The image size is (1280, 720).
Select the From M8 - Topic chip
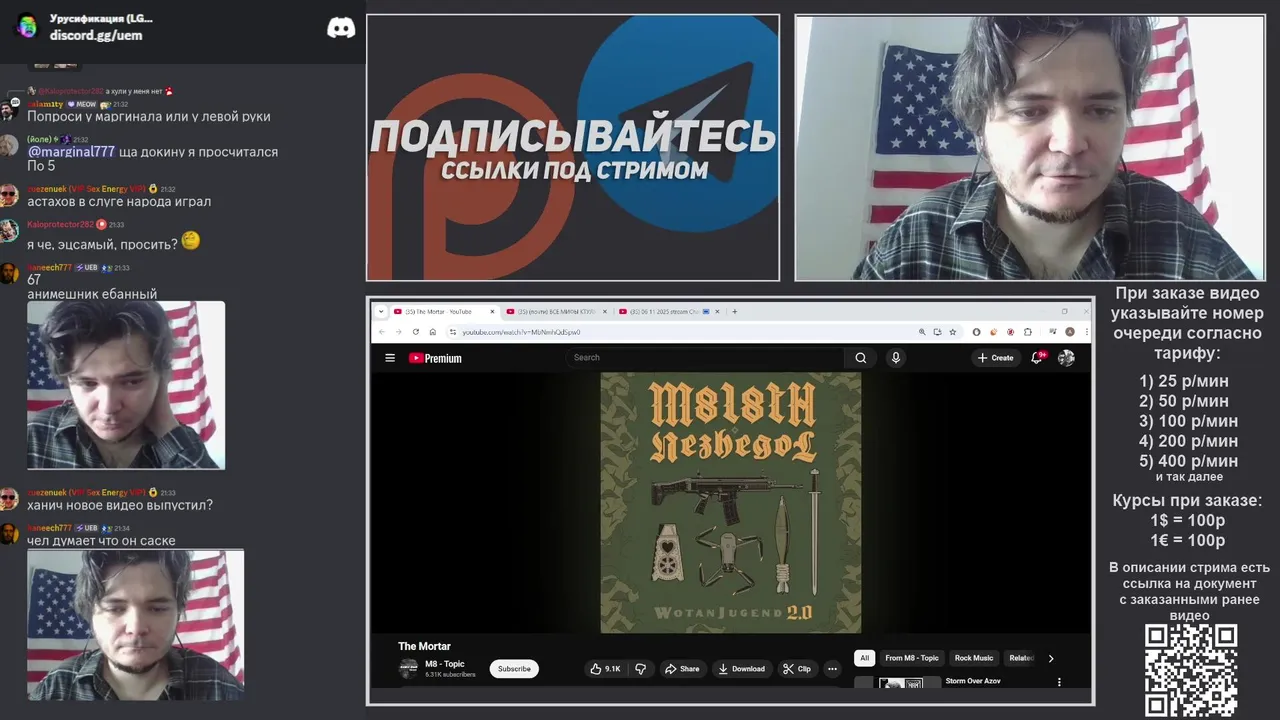tap(912, 658)
